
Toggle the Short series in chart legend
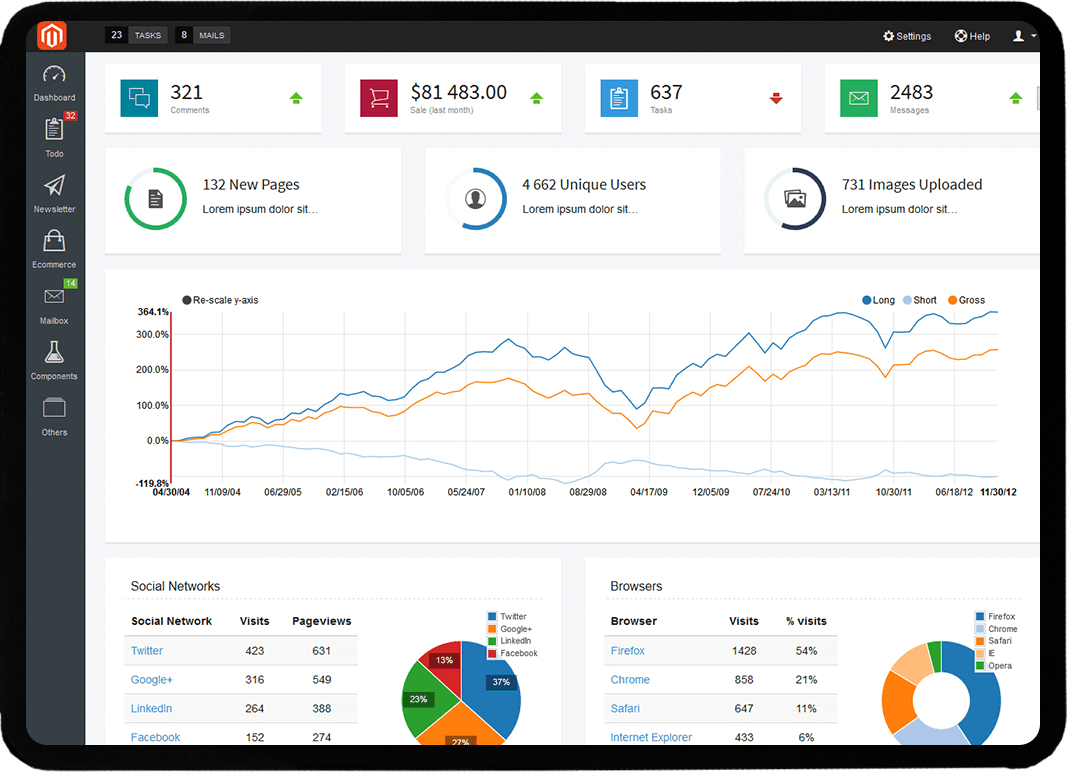[x=918, y=300]
